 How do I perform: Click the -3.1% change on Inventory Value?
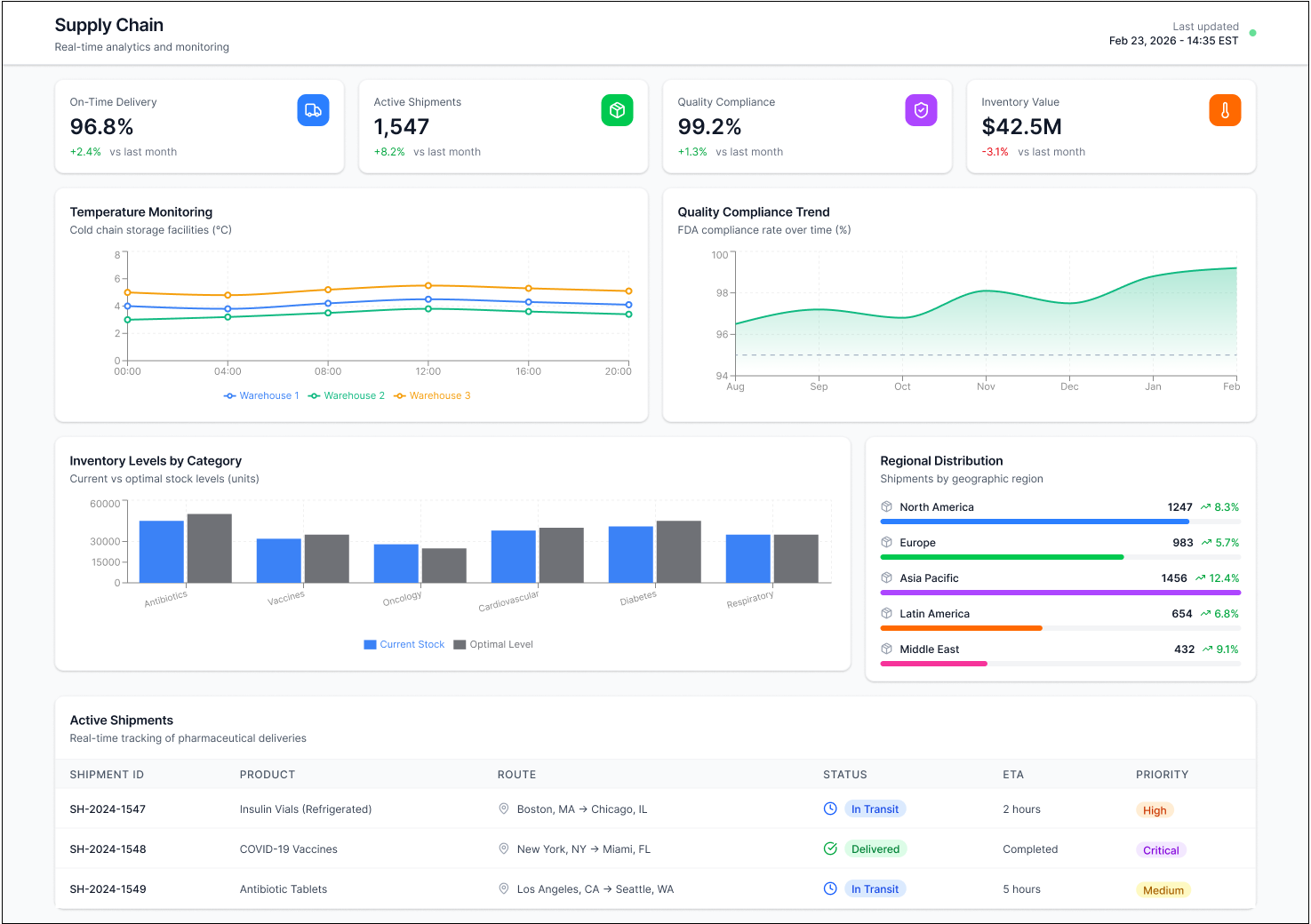pos(995,152)
